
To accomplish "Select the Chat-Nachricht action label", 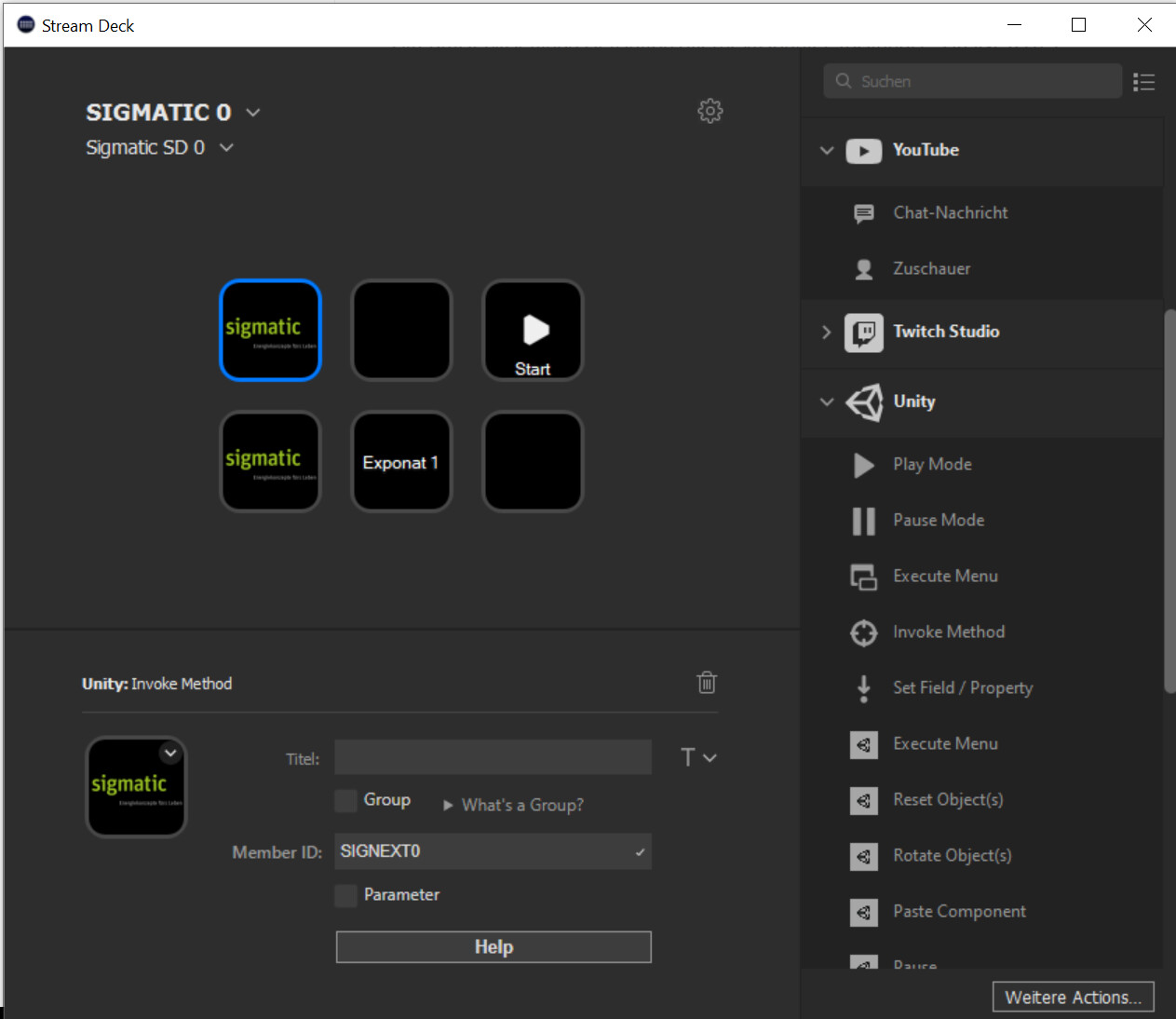I will tap(951, 212).
